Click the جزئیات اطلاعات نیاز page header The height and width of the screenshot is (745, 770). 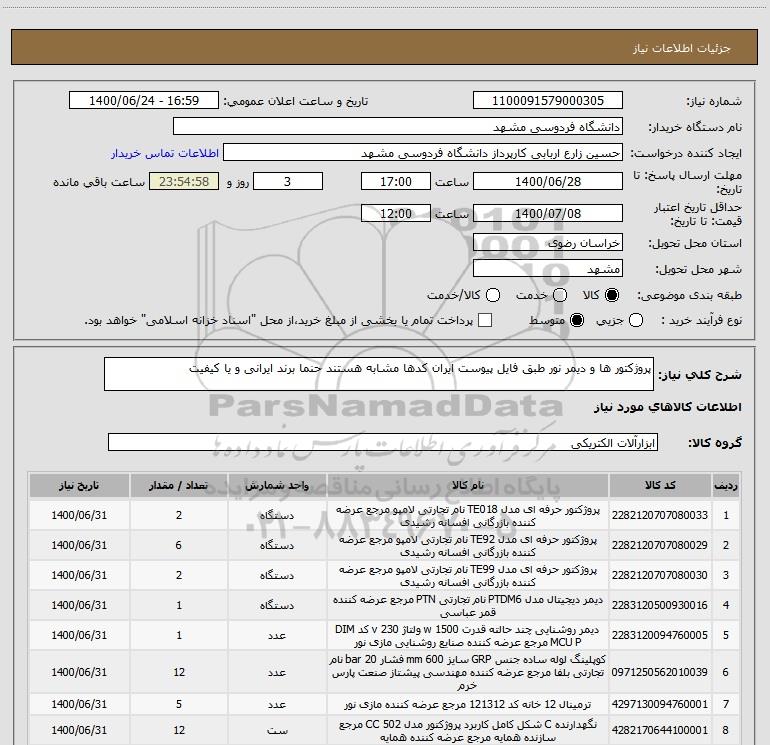[x=682, y=48]
